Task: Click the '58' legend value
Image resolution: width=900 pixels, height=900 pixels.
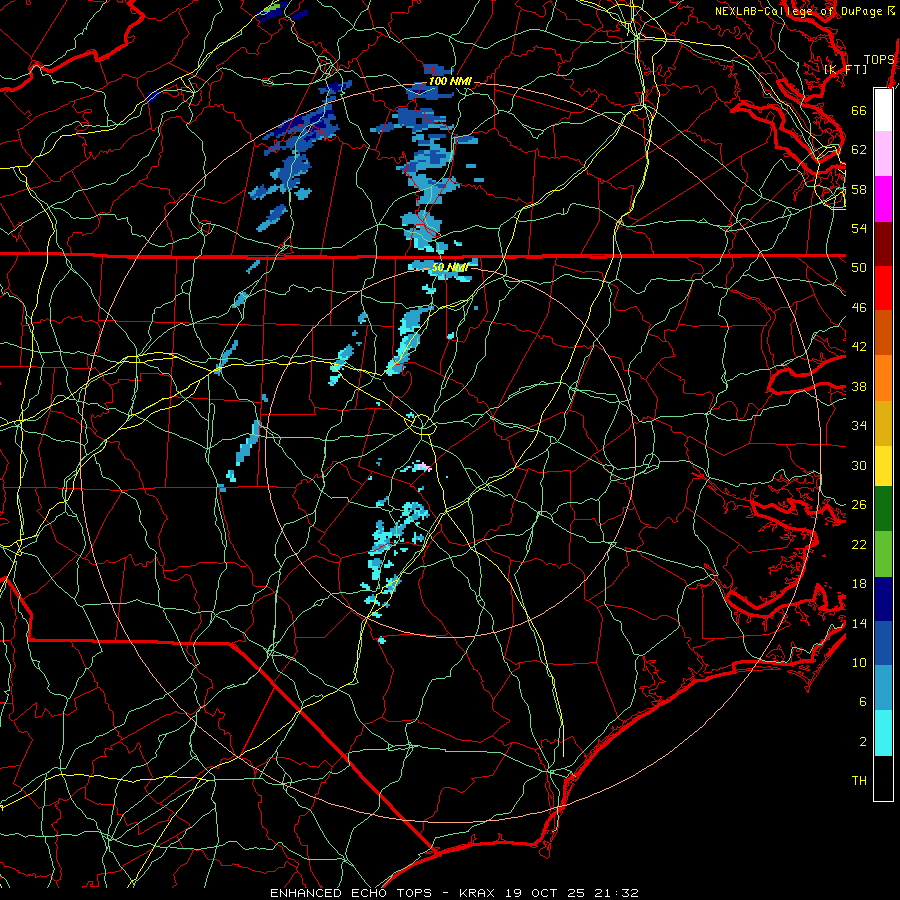Action: point(859,189)
